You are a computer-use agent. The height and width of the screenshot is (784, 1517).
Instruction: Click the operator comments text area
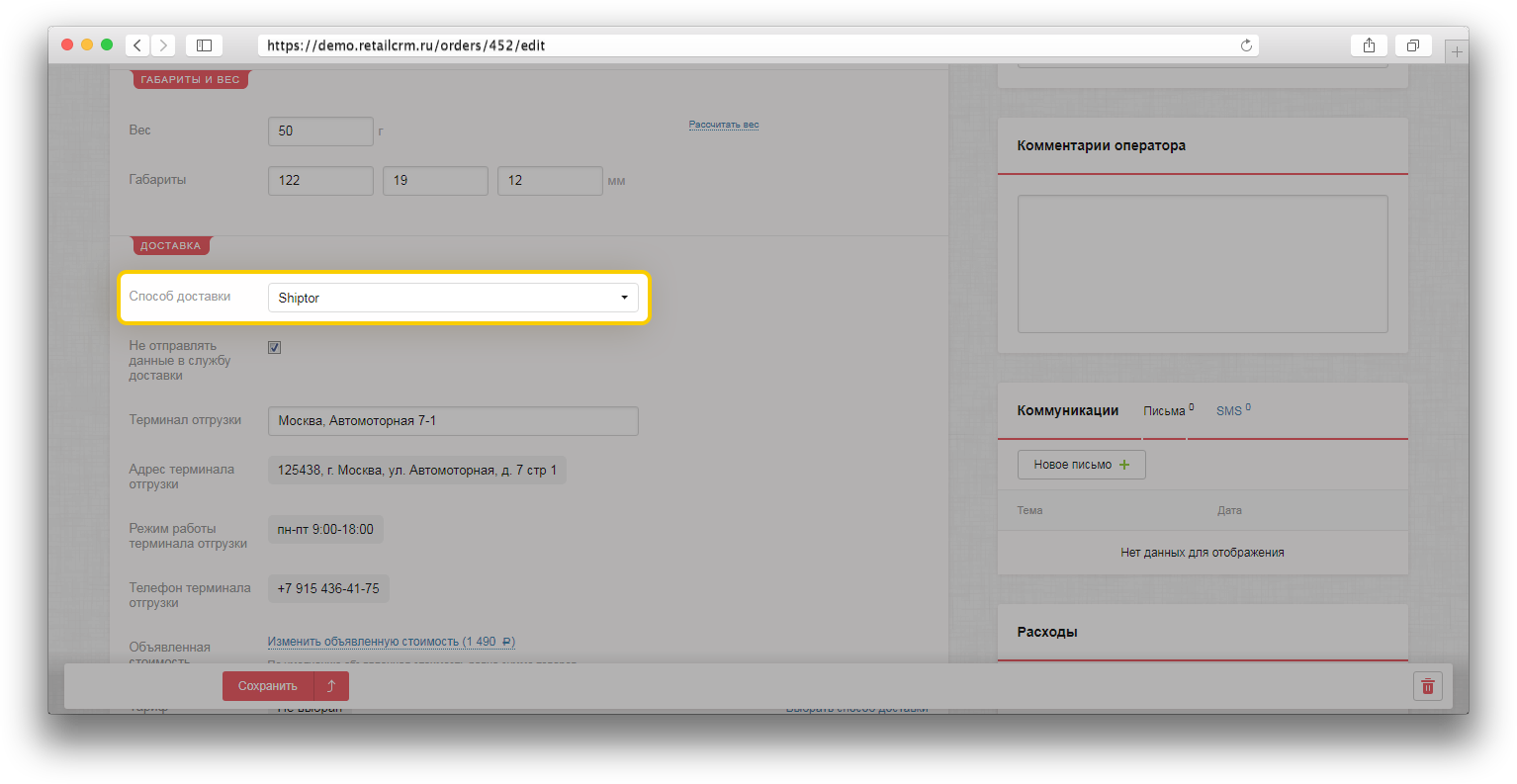click(1202, 263)
